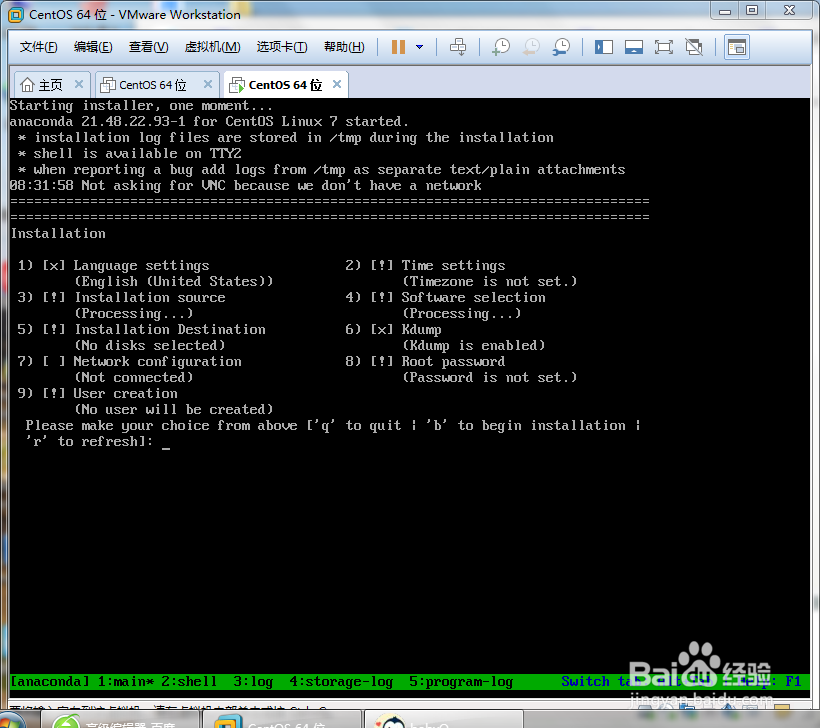Close the VMware Workstation window
820x728 pixels.
point(790,11)
